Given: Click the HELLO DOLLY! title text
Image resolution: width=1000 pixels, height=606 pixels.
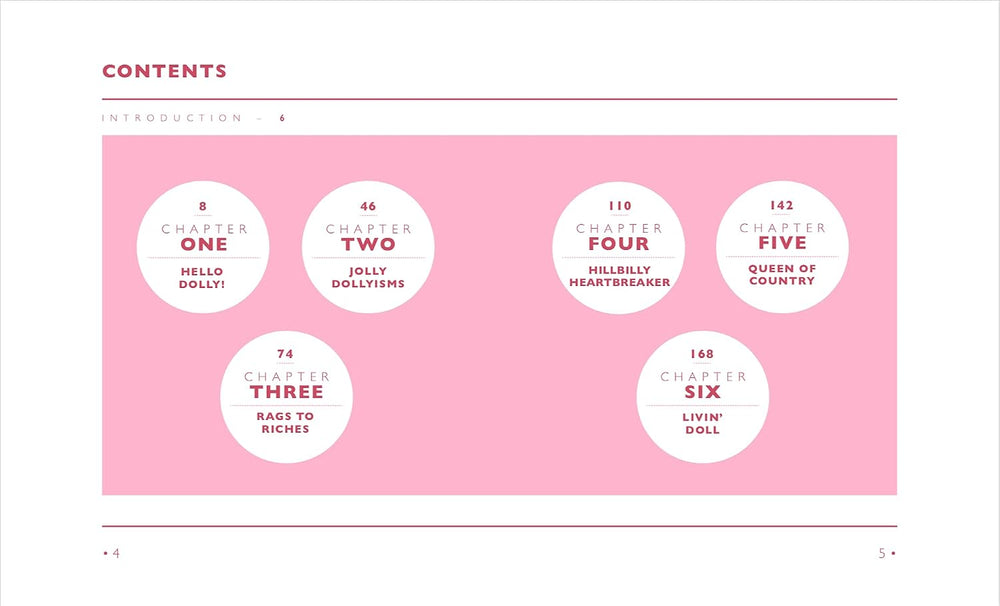Looking at the screenshot, I should (x=202, y=278).
